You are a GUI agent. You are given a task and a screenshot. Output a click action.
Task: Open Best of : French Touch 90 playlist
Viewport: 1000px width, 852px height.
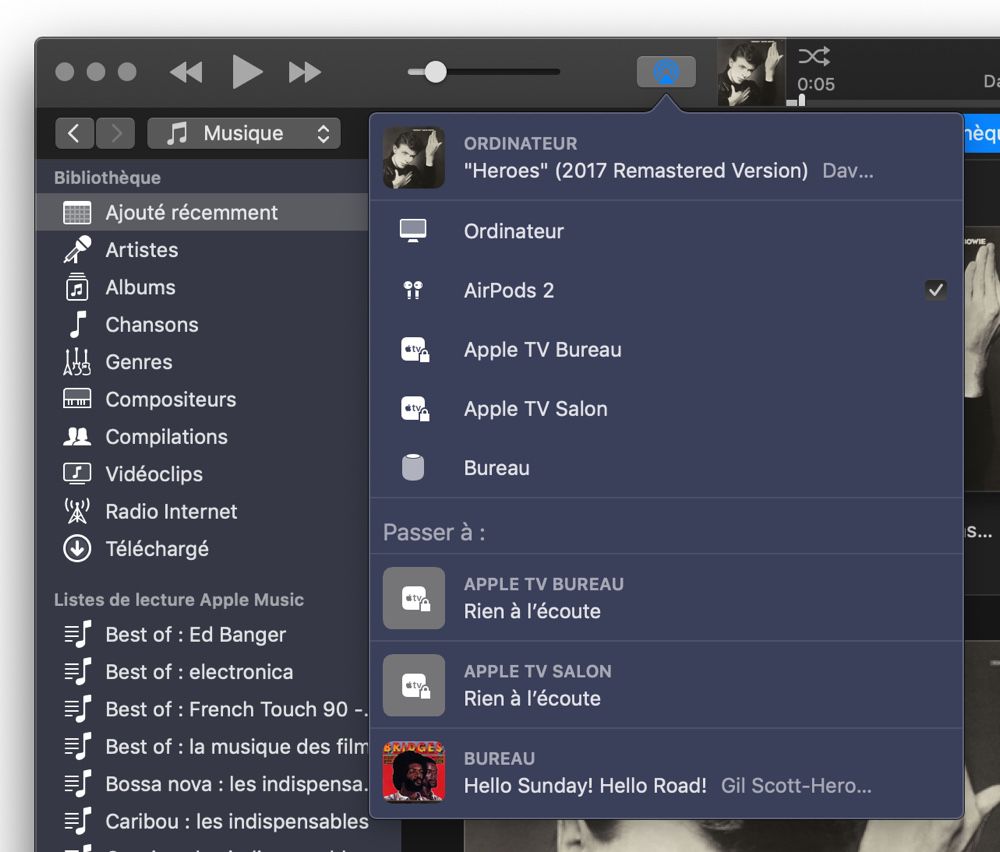click(202, 709)
